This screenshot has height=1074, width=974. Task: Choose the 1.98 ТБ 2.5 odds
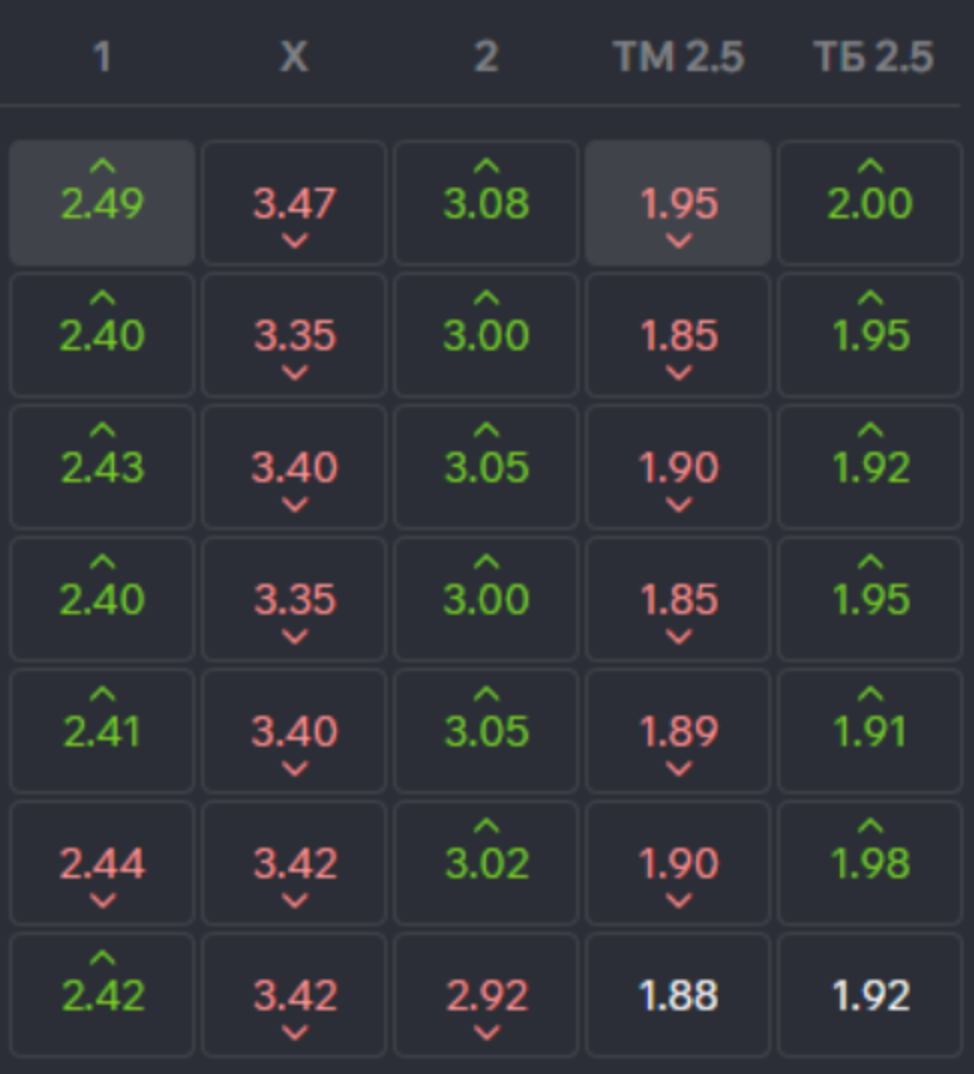[870, 863]
